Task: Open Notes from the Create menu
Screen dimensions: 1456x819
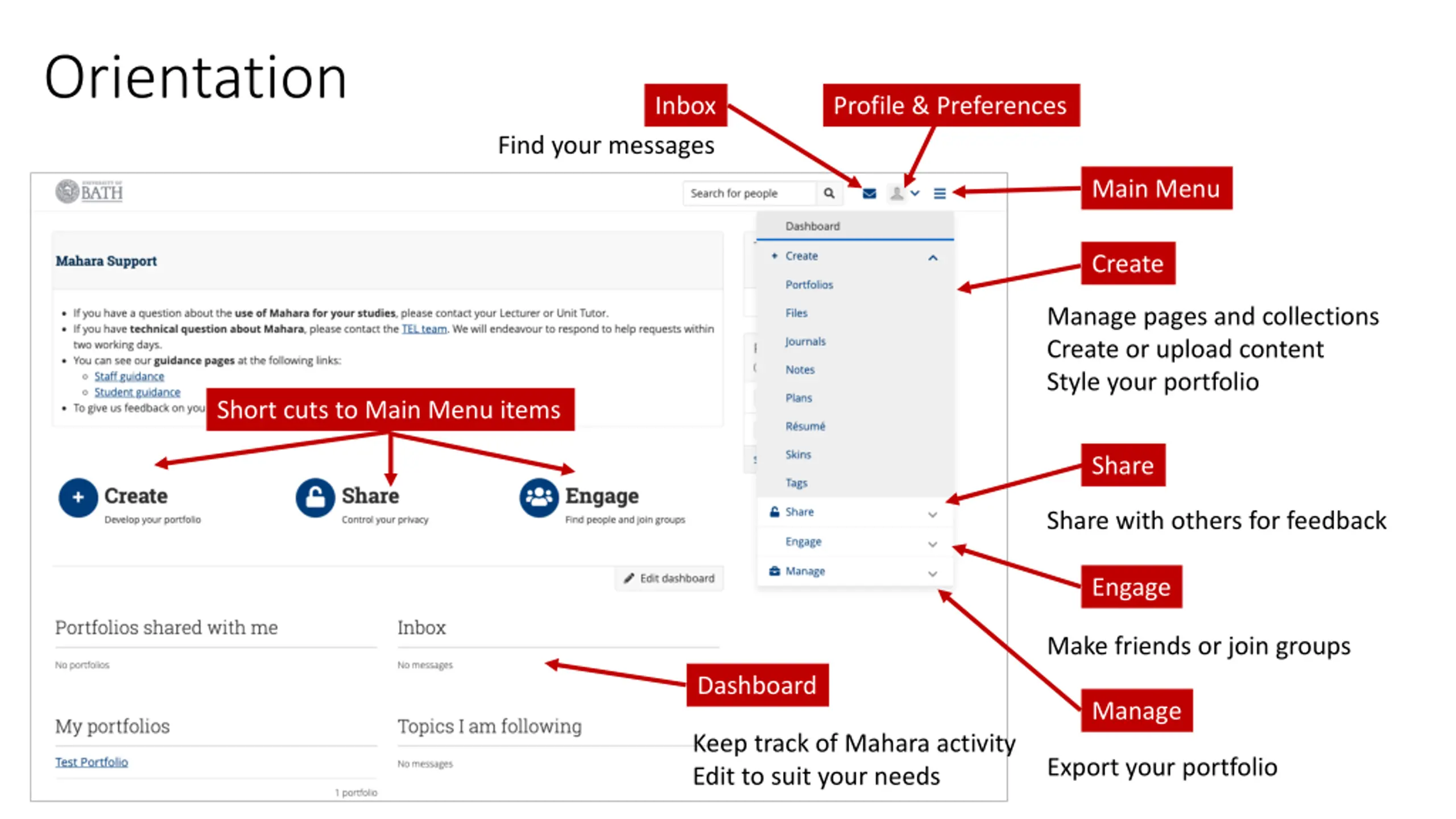Action: click(799, 370)
